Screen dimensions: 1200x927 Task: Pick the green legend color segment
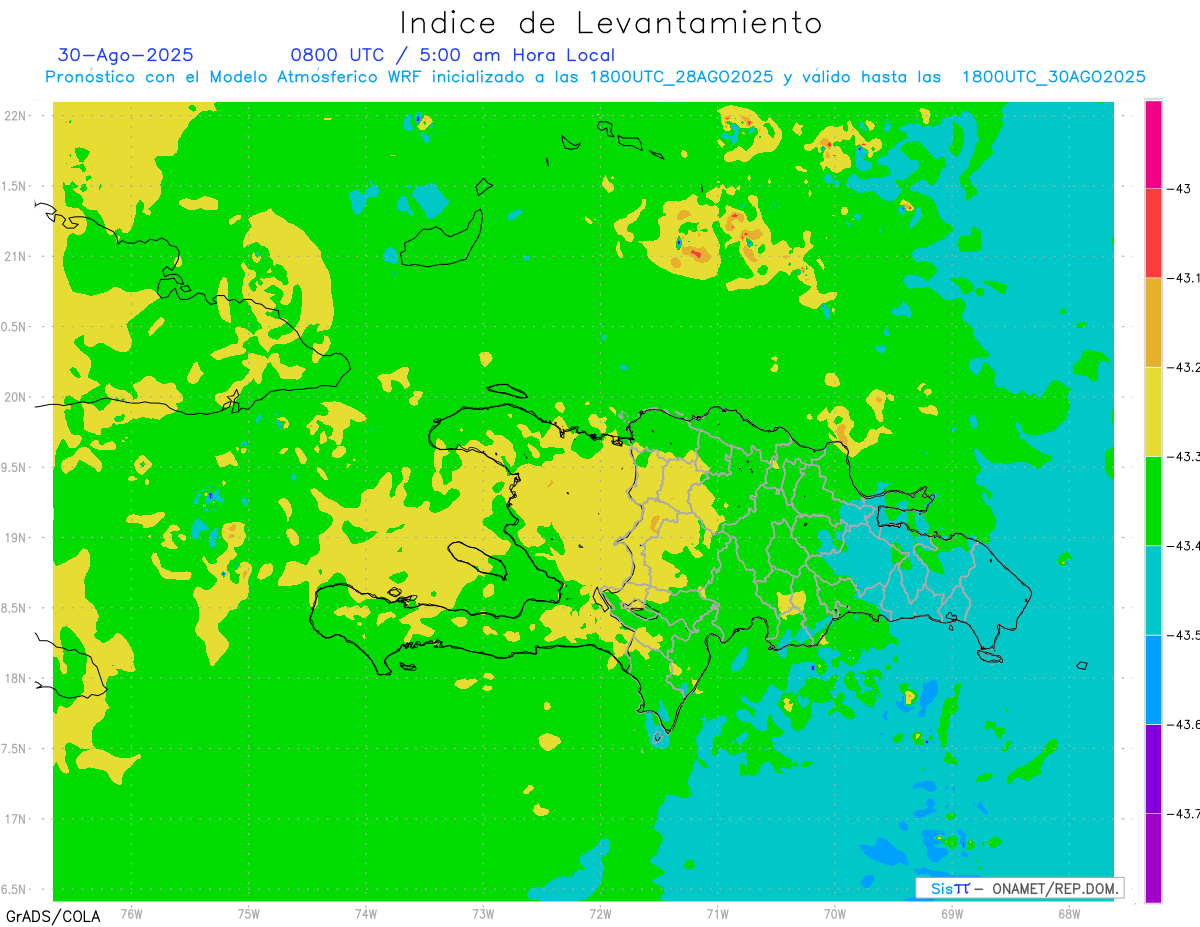tap(1153, 500)
